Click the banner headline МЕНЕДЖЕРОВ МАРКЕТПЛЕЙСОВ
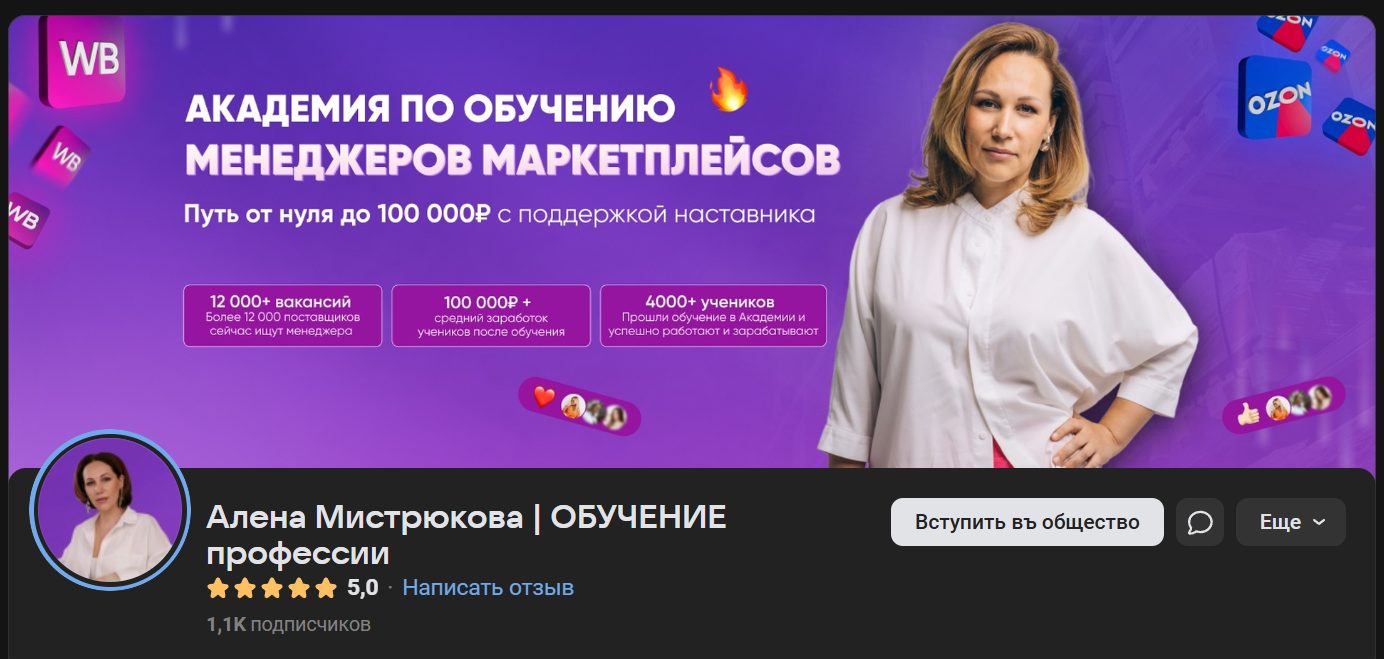This screenshot has height=659, width=1384. [x=513, y=159]
